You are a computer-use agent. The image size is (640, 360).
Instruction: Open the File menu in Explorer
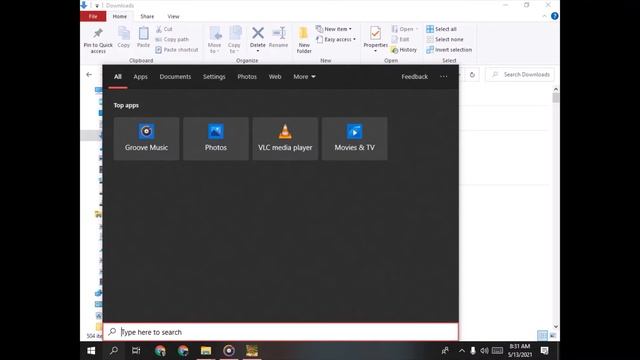(93, 16)
